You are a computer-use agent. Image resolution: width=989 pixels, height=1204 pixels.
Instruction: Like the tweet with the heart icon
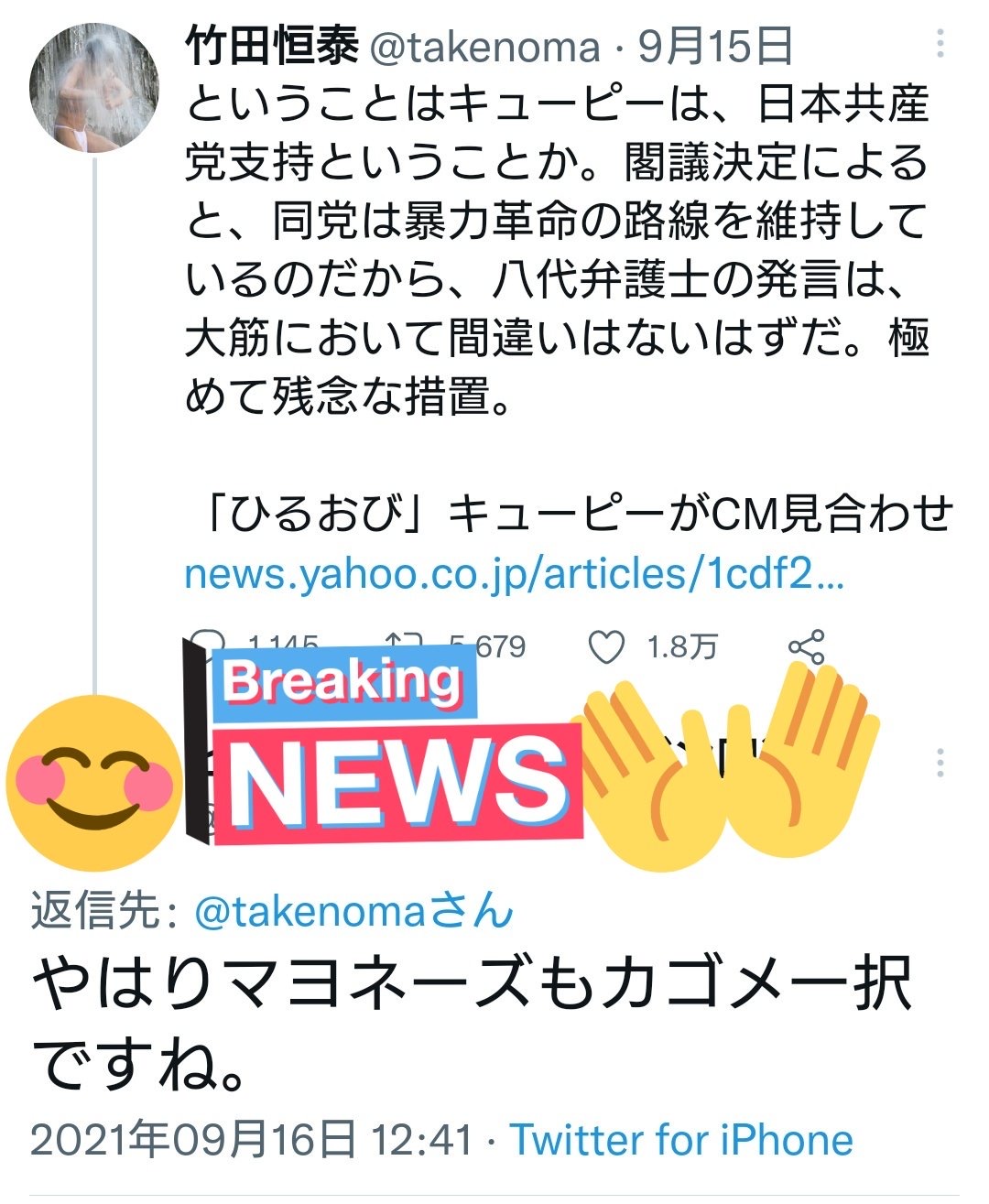pyautogui.click(x=605, y=646)
